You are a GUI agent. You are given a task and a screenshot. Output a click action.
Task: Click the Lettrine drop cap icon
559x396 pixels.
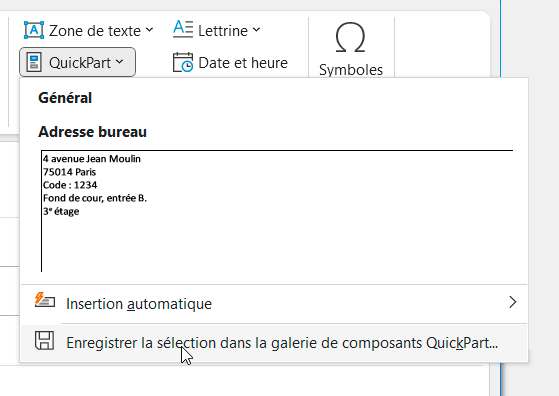[x=183, y=29]
